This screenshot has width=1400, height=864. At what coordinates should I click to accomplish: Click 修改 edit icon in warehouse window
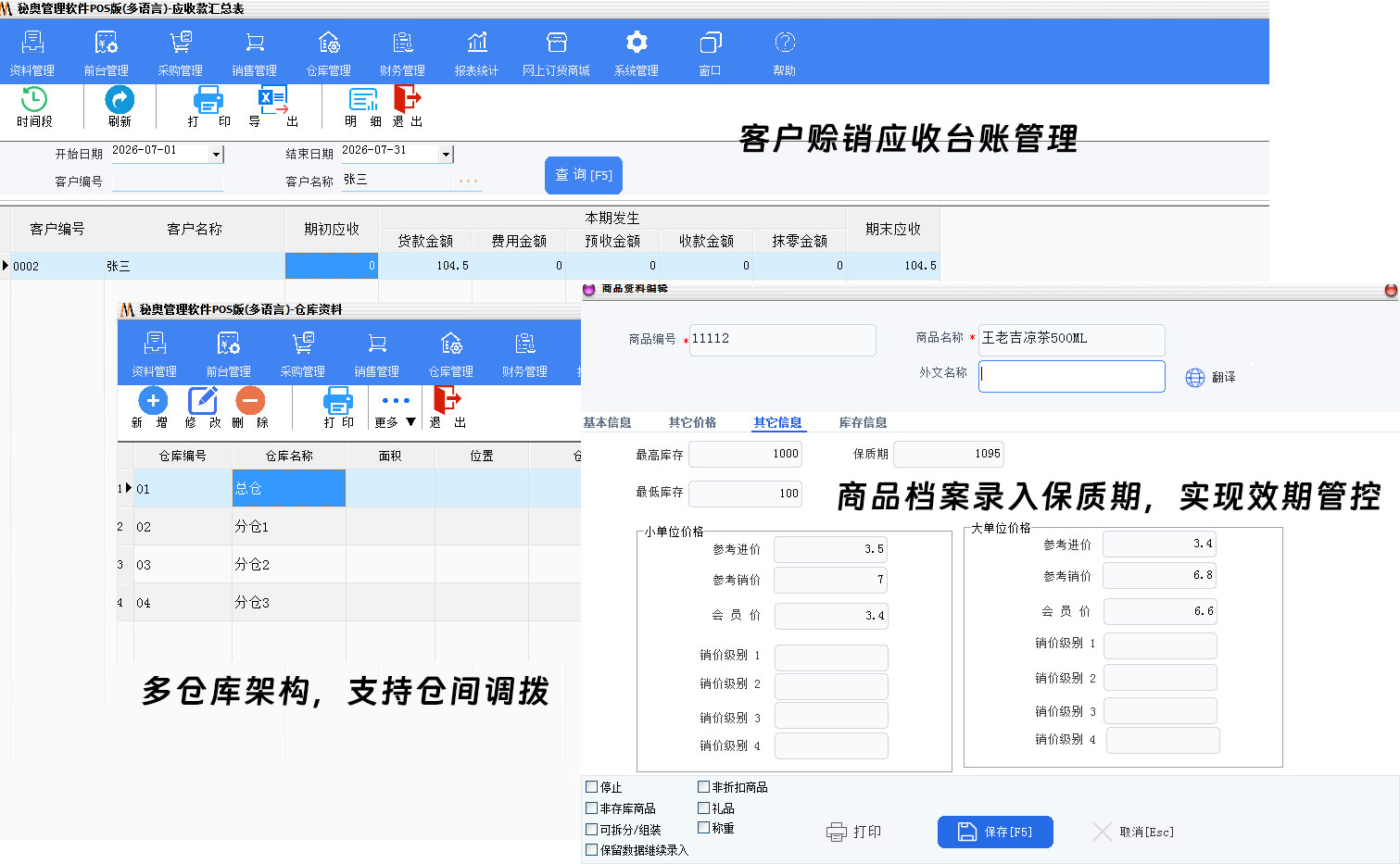pyautogui.click(x=203, y=400)
